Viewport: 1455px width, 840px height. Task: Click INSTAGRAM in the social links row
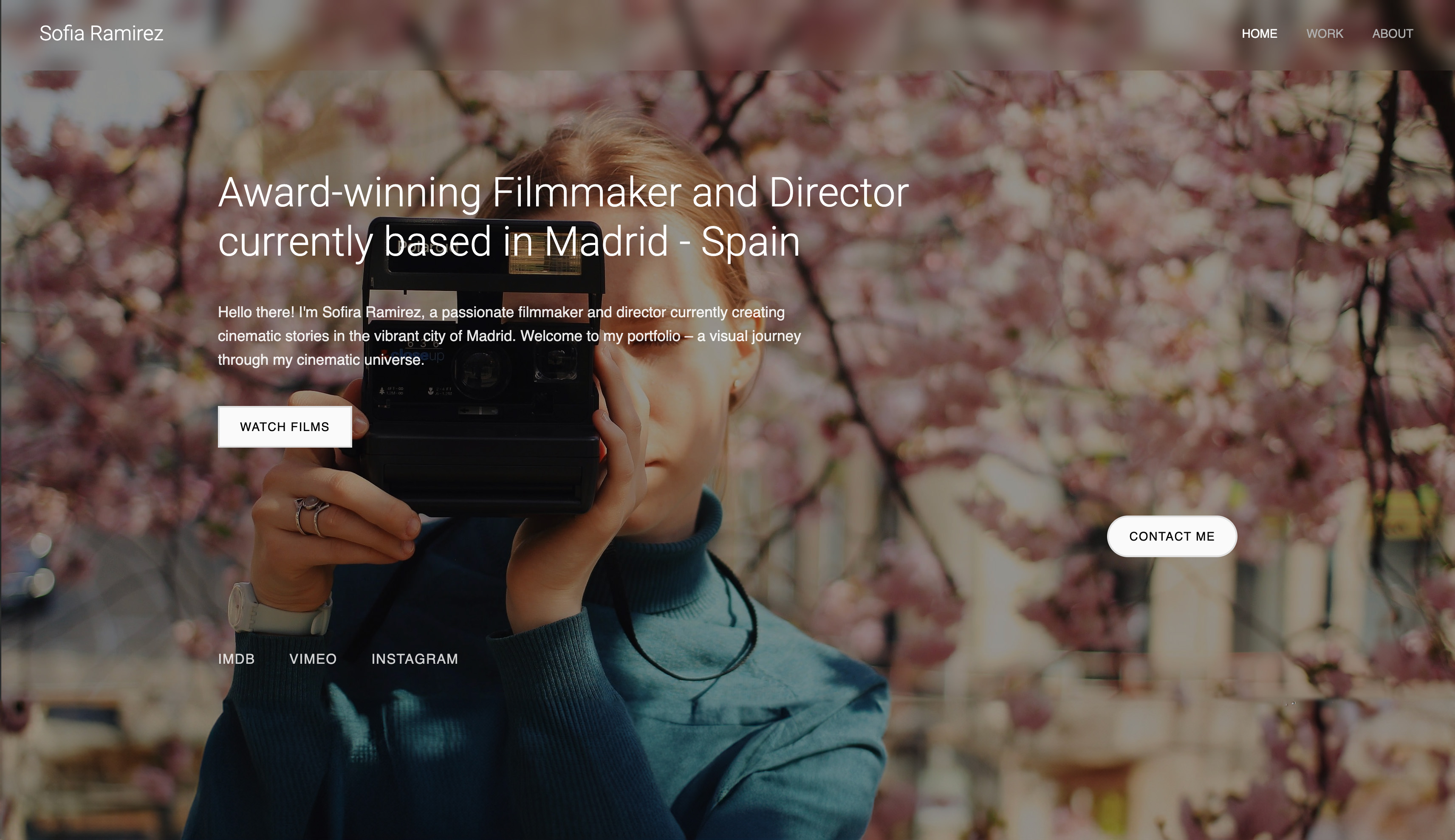415,658
